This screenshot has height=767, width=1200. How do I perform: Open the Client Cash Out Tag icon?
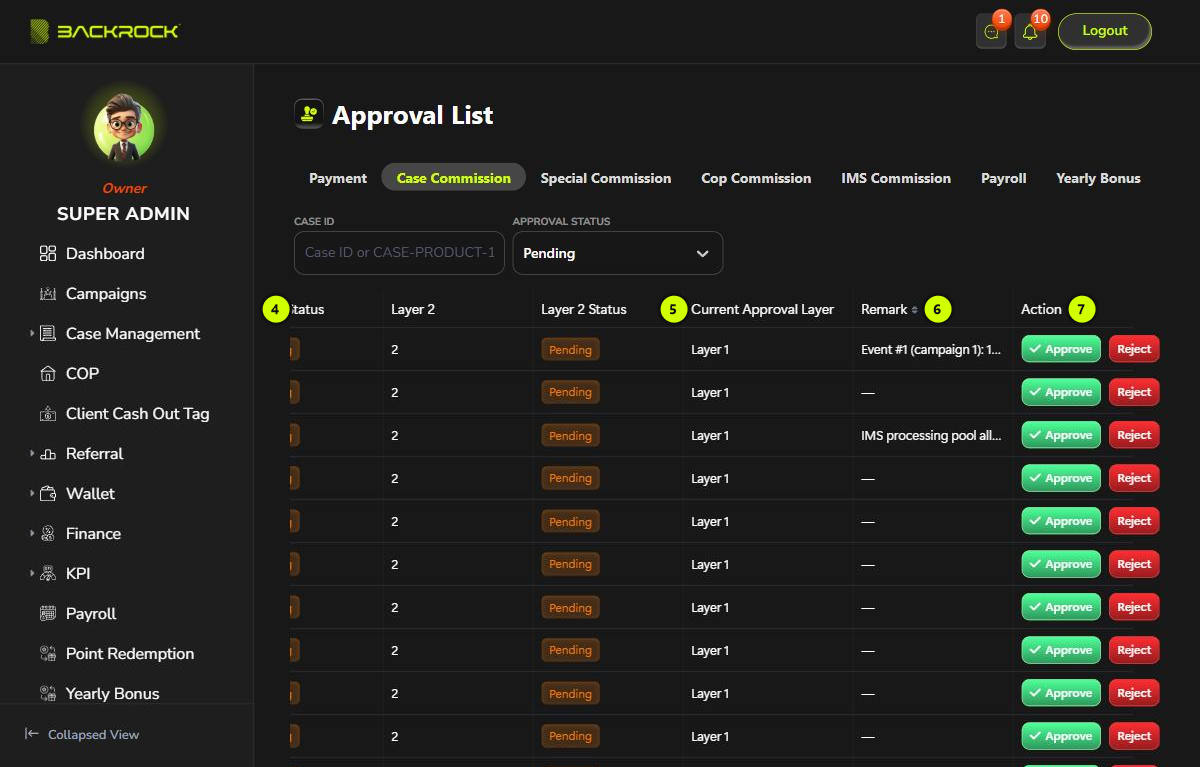click(48, 414)
